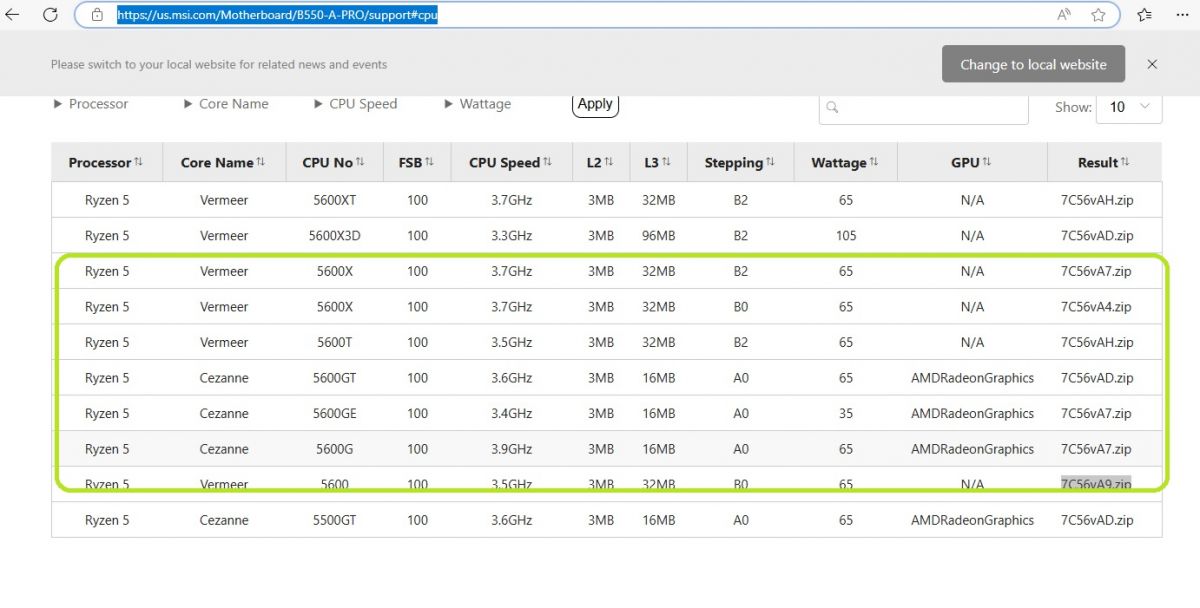This screenshot has height=608, width=1200.
Task: Click AMDRadeonGraphics in the 5600GT row
Action: point(972,378)
